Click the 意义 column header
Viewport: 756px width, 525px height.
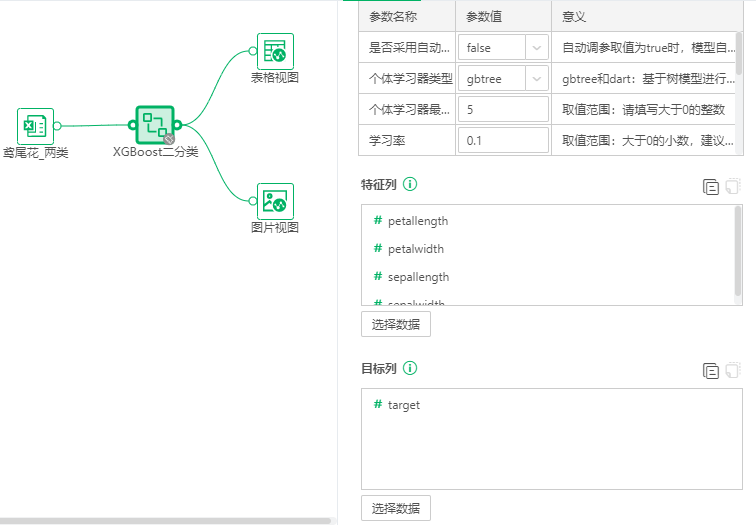point(647,16)
